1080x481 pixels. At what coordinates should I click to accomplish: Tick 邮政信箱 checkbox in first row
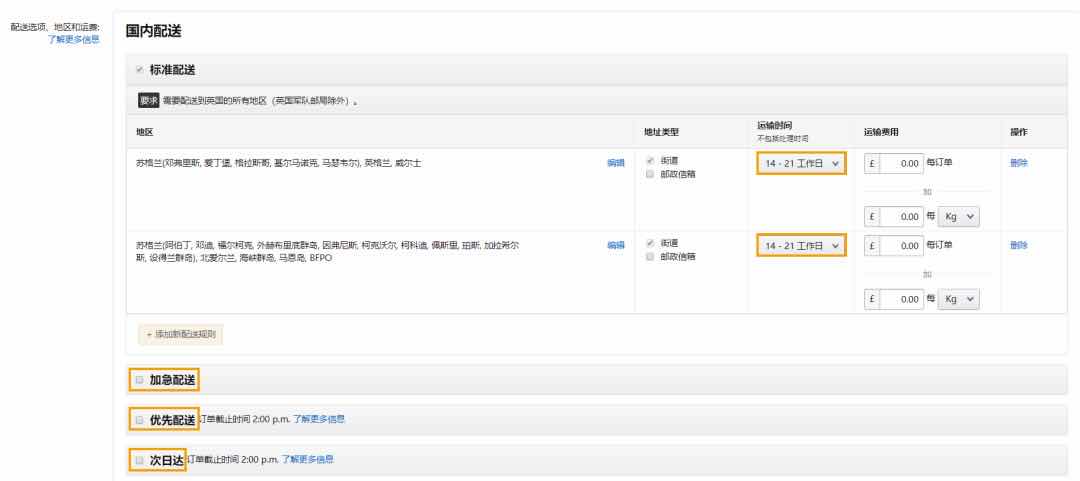(650, 174)
